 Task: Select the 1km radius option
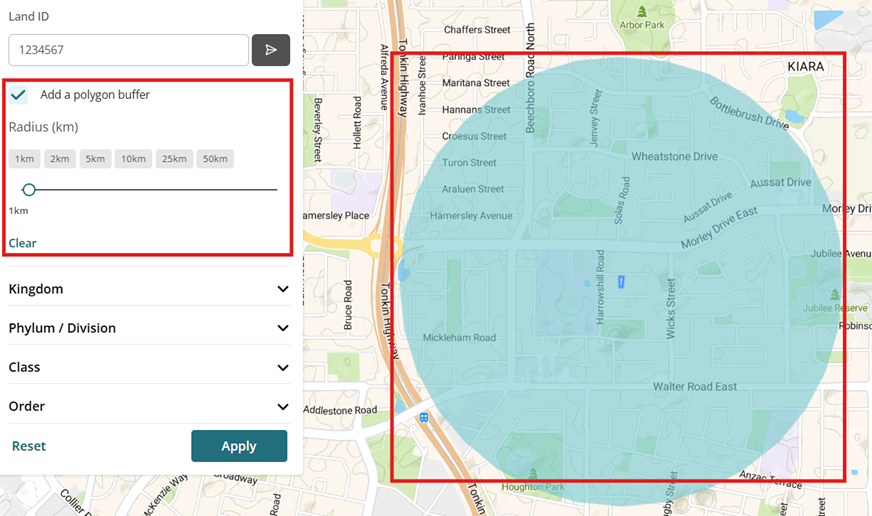(x=25, y=159)
